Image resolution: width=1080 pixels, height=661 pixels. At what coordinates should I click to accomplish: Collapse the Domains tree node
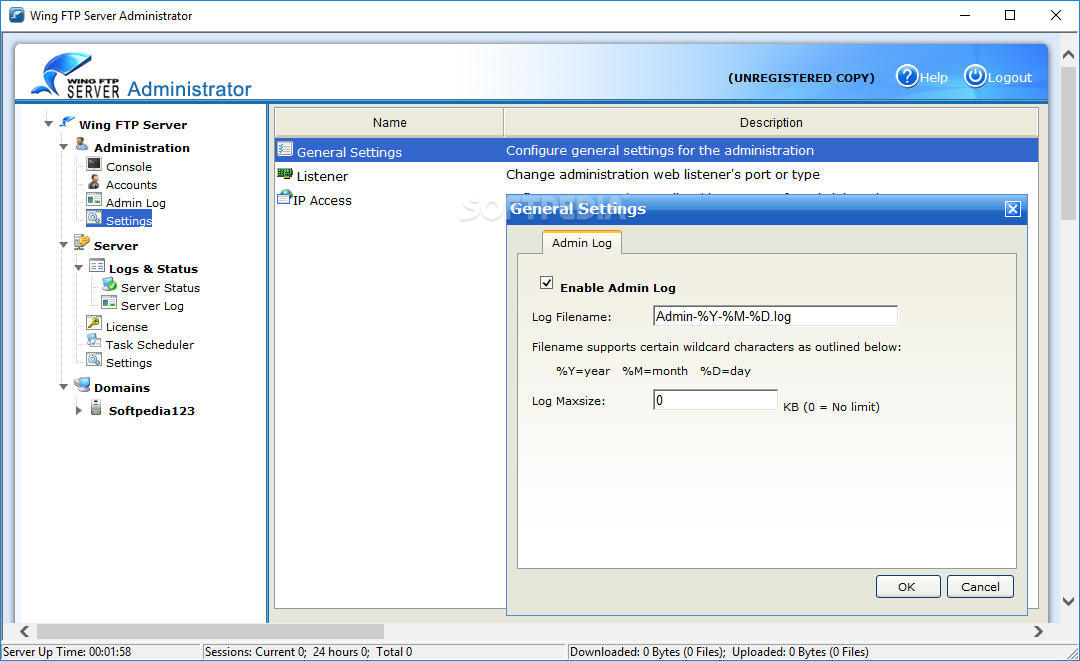[x=63, y=386]
